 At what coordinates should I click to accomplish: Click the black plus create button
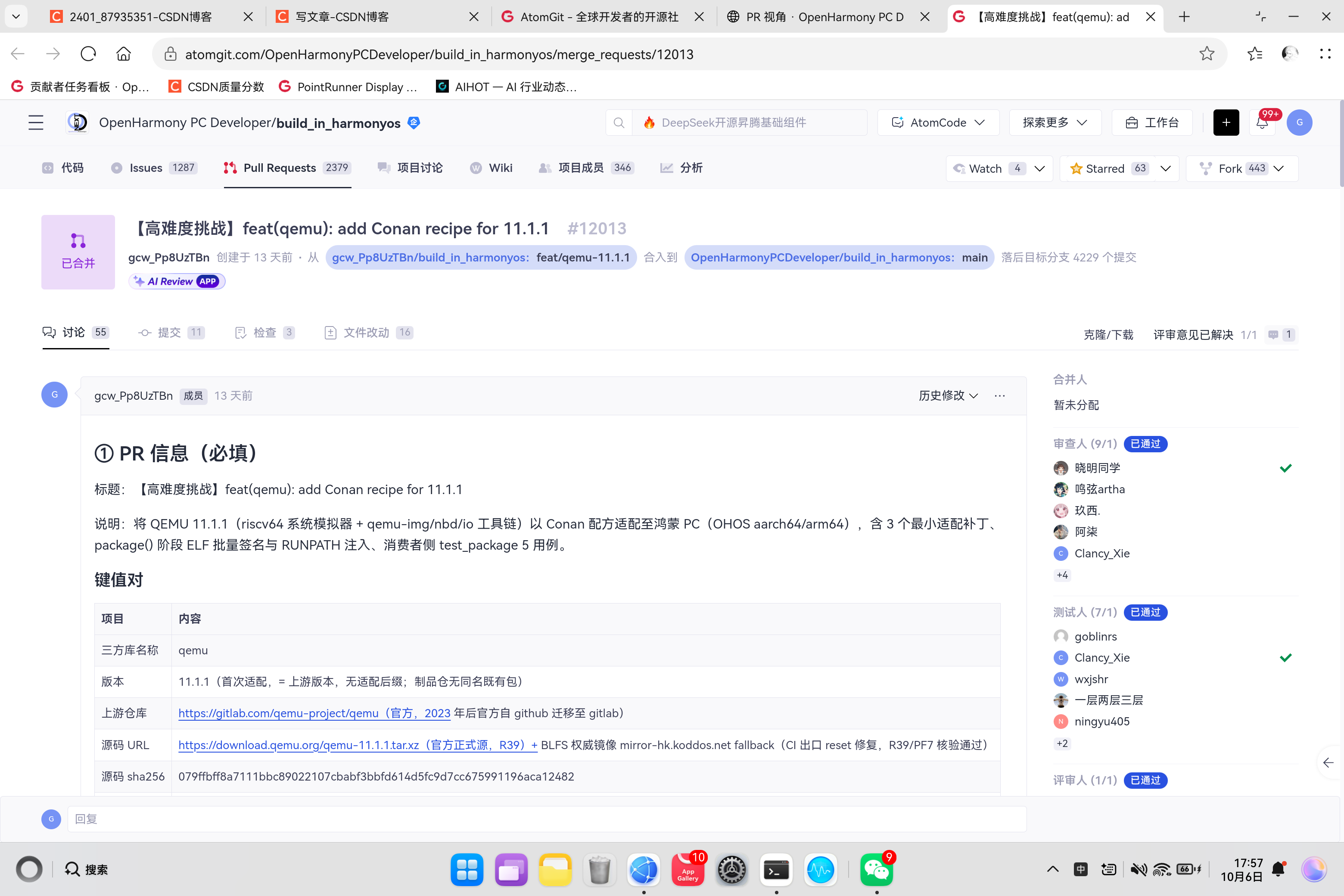(1226, 122)
